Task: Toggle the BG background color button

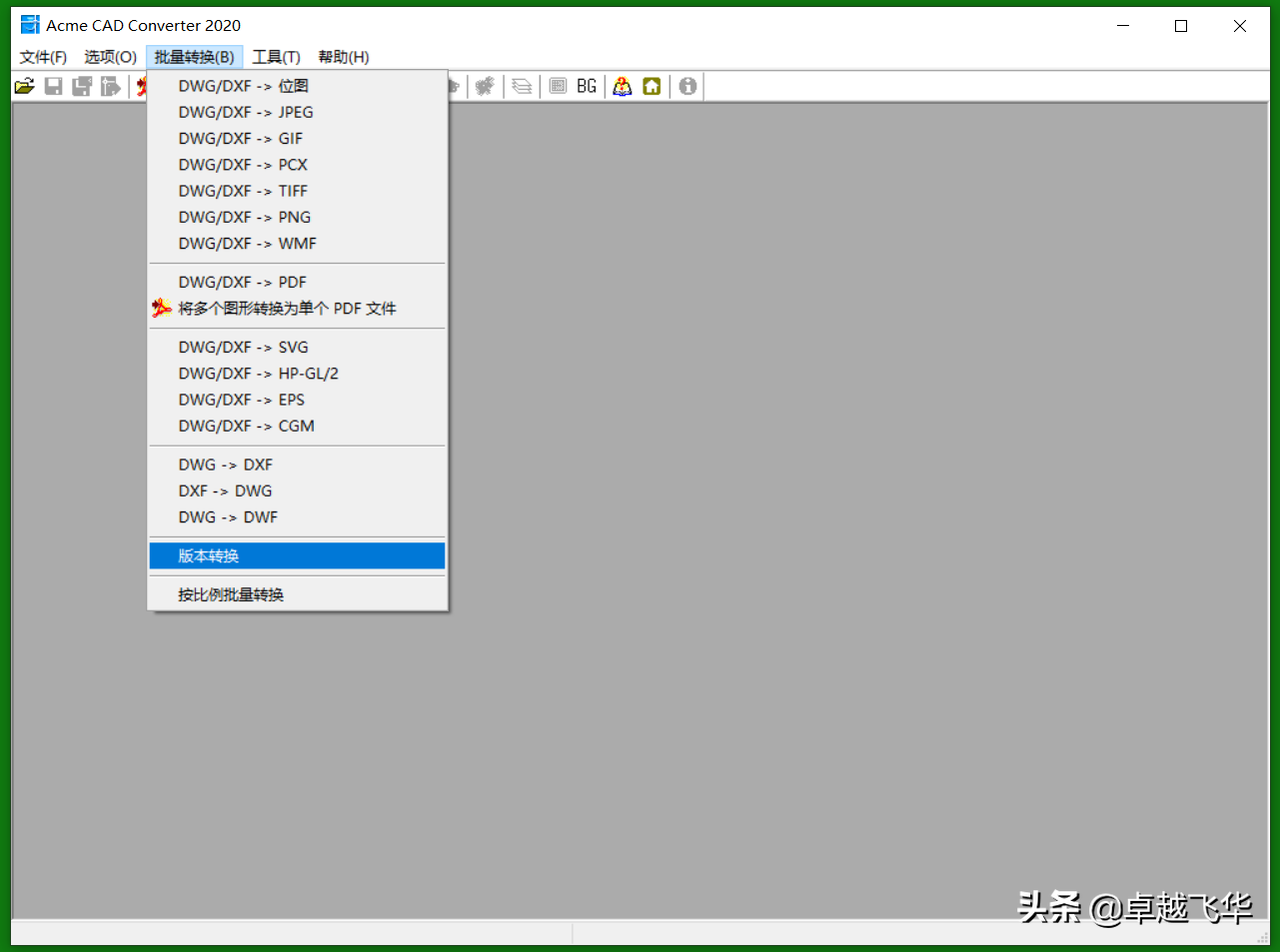Action: pos(587,87)
